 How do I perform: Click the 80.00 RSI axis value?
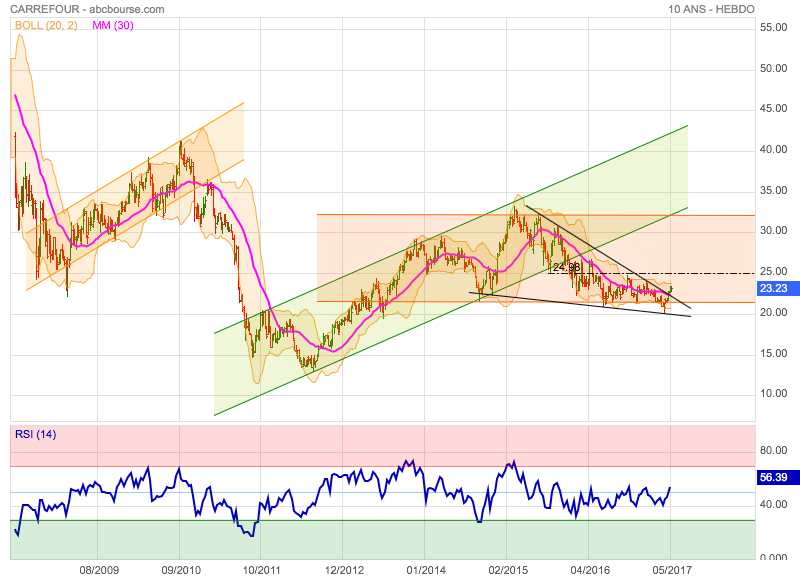click(x=773, y=450)
